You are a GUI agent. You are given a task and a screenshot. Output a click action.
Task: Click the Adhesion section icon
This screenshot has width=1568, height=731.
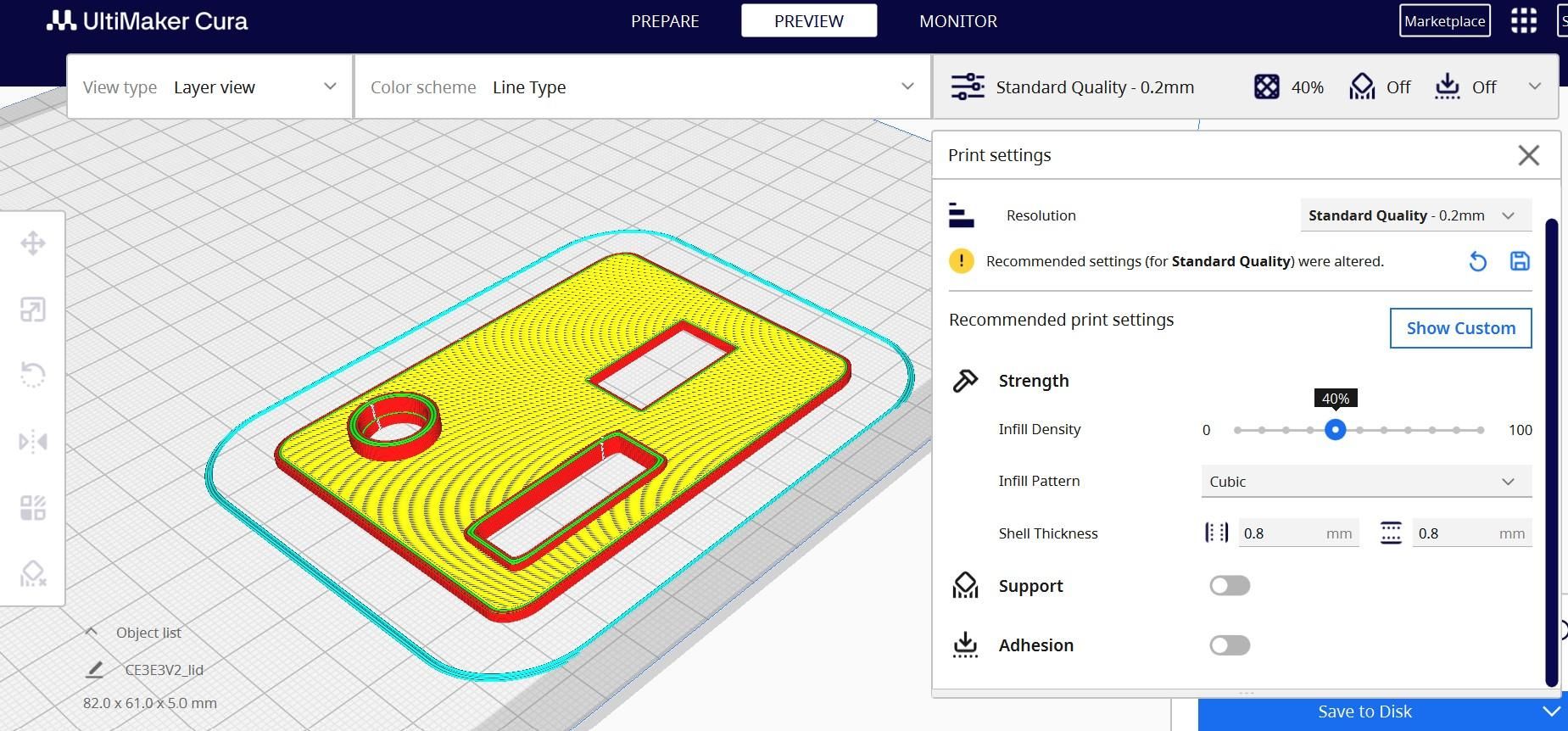tap(965, 645)
